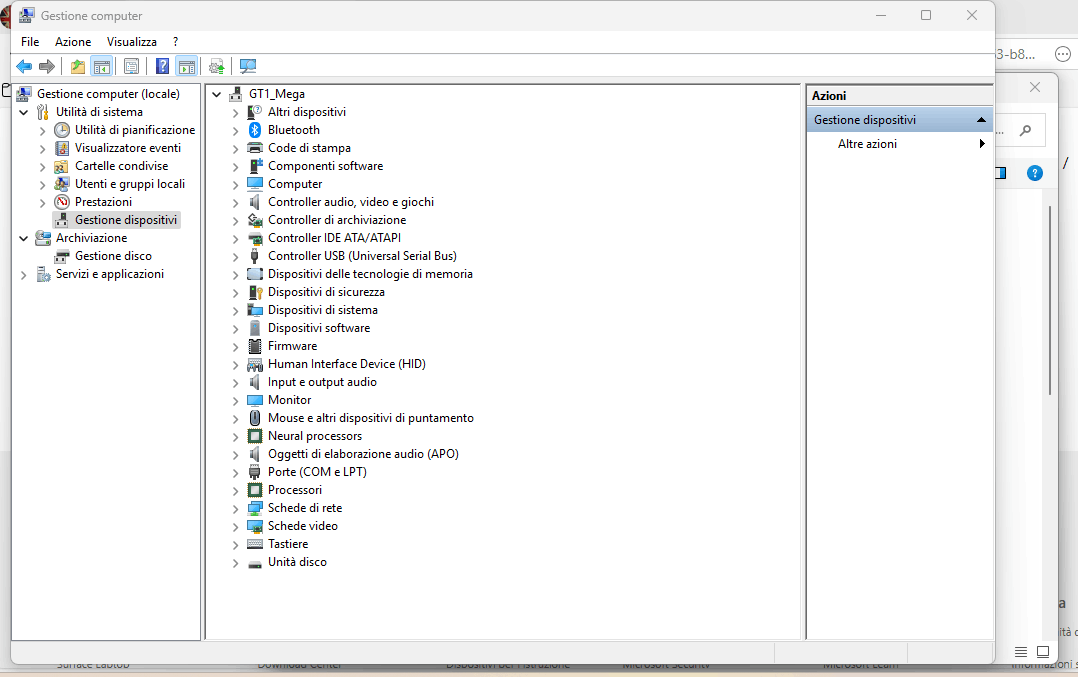Collapse the Utilità di sistema node

[24, 112]
